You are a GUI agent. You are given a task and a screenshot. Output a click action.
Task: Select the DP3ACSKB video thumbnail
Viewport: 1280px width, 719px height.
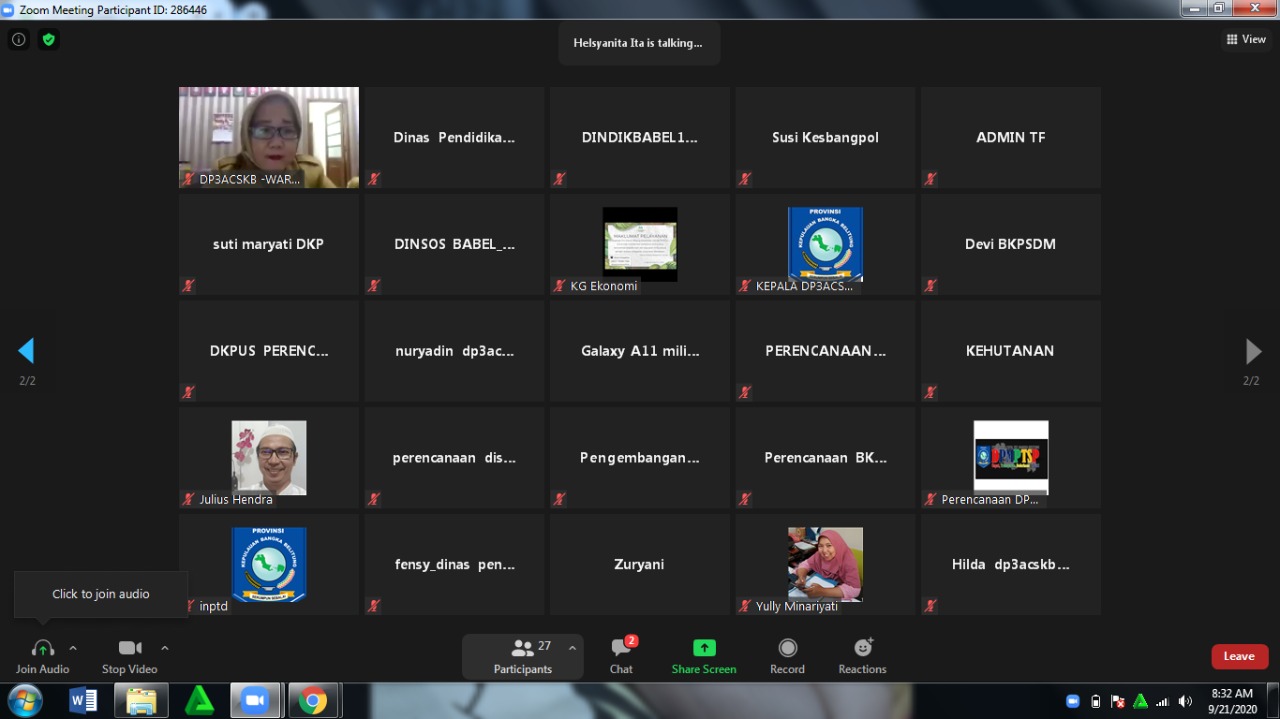[x=268, y=137]
